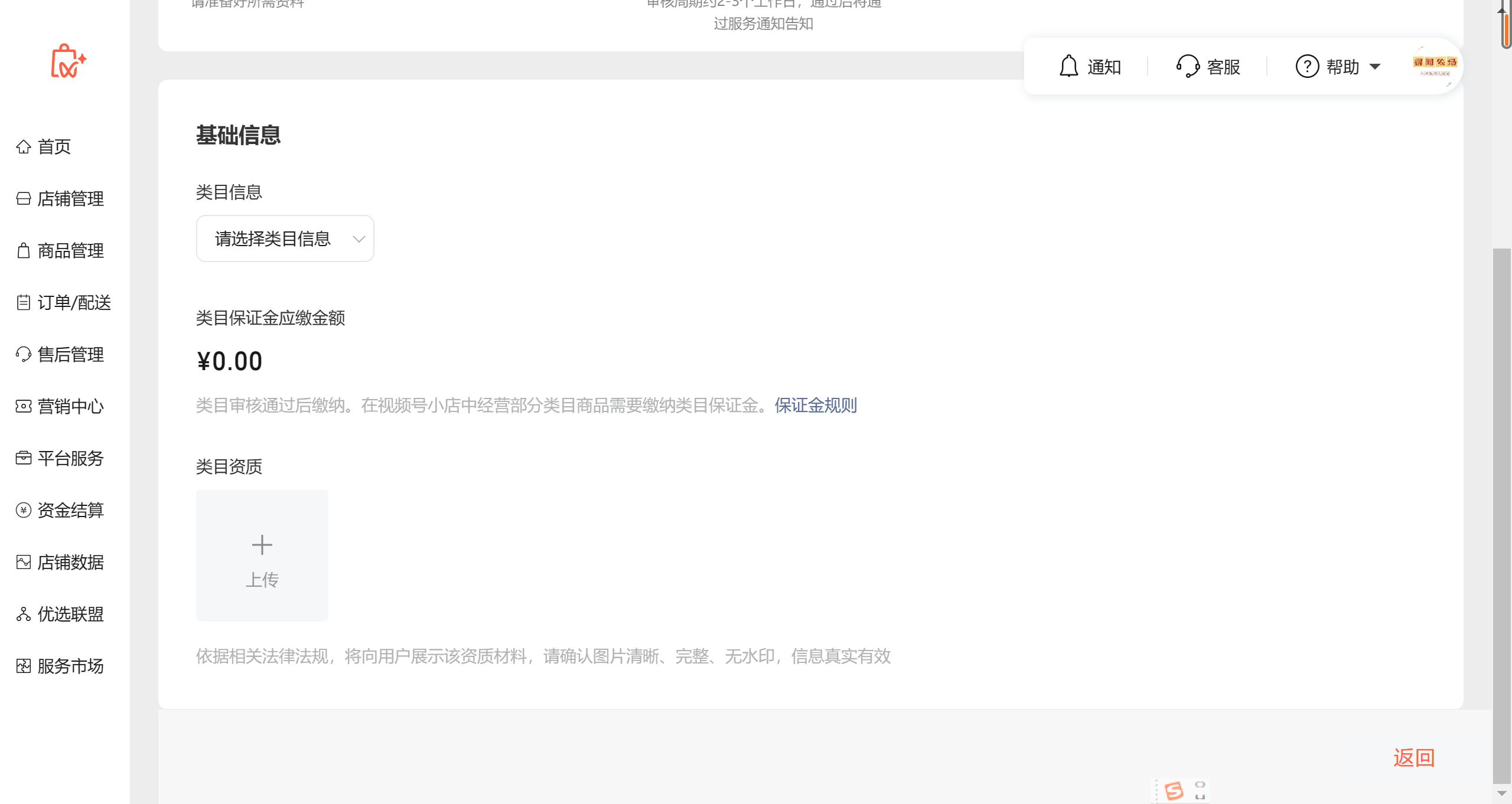The width and height of the screenshot is (1512, 804).
Task: Click the 返回 button
Action: 1414,757
